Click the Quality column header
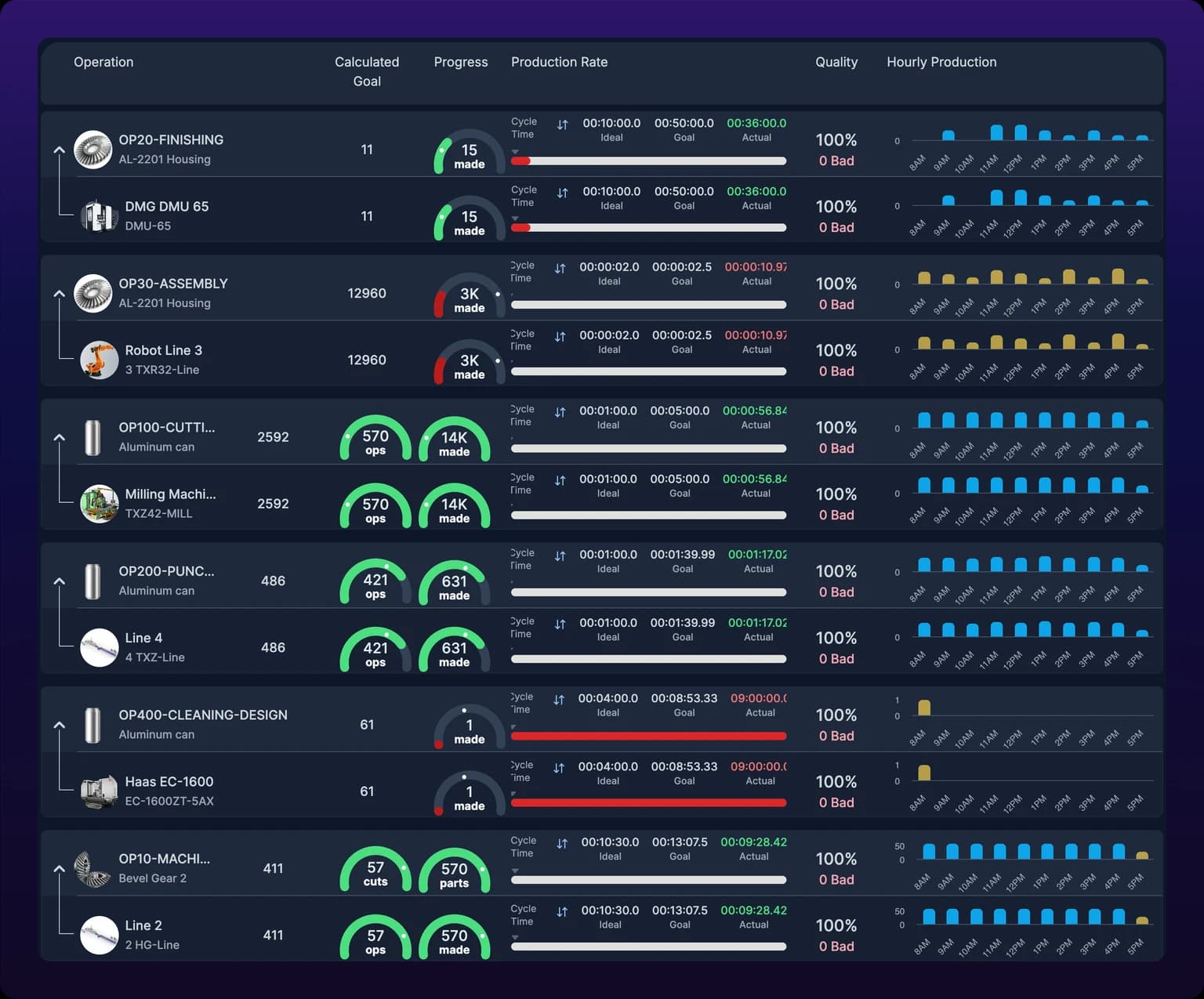Screen dimensions: 1204x999 click(836, 62)
